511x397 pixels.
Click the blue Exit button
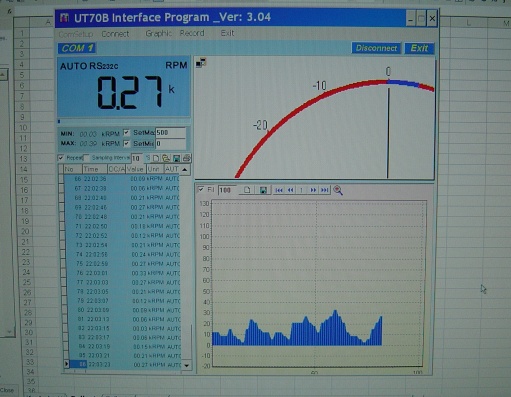tap(419, 48)
